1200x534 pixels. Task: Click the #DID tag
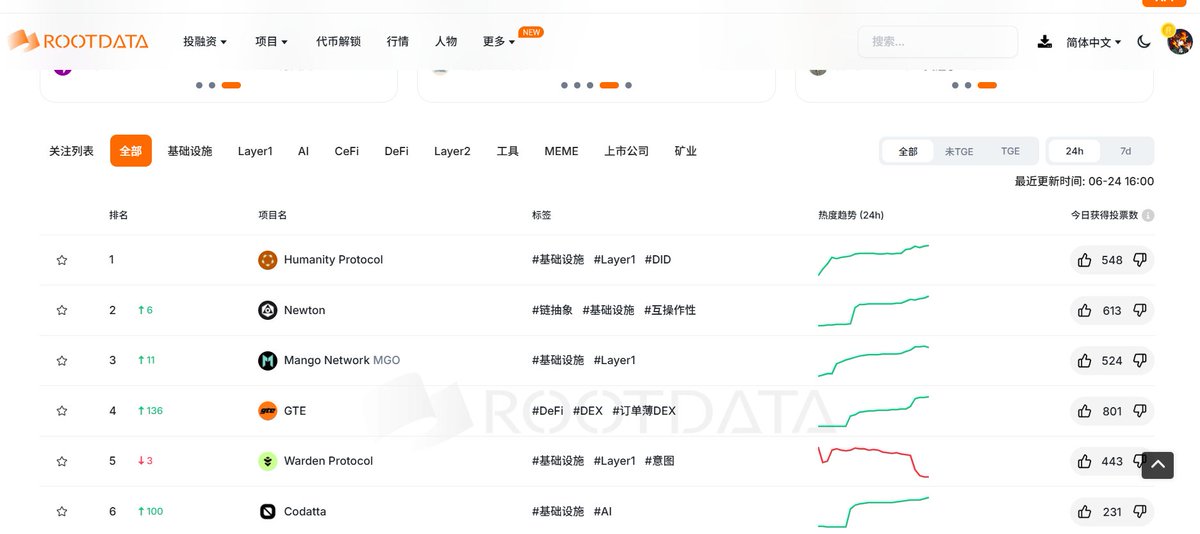pos(658,260)
